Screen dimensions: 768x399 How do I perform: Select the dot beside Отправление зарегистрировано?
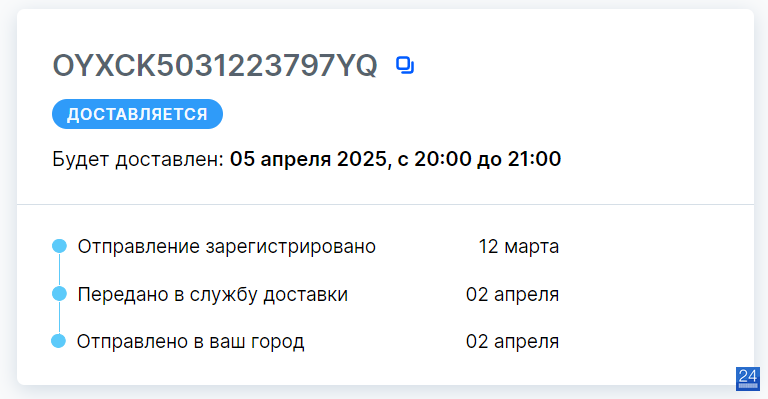coord(59,246)
